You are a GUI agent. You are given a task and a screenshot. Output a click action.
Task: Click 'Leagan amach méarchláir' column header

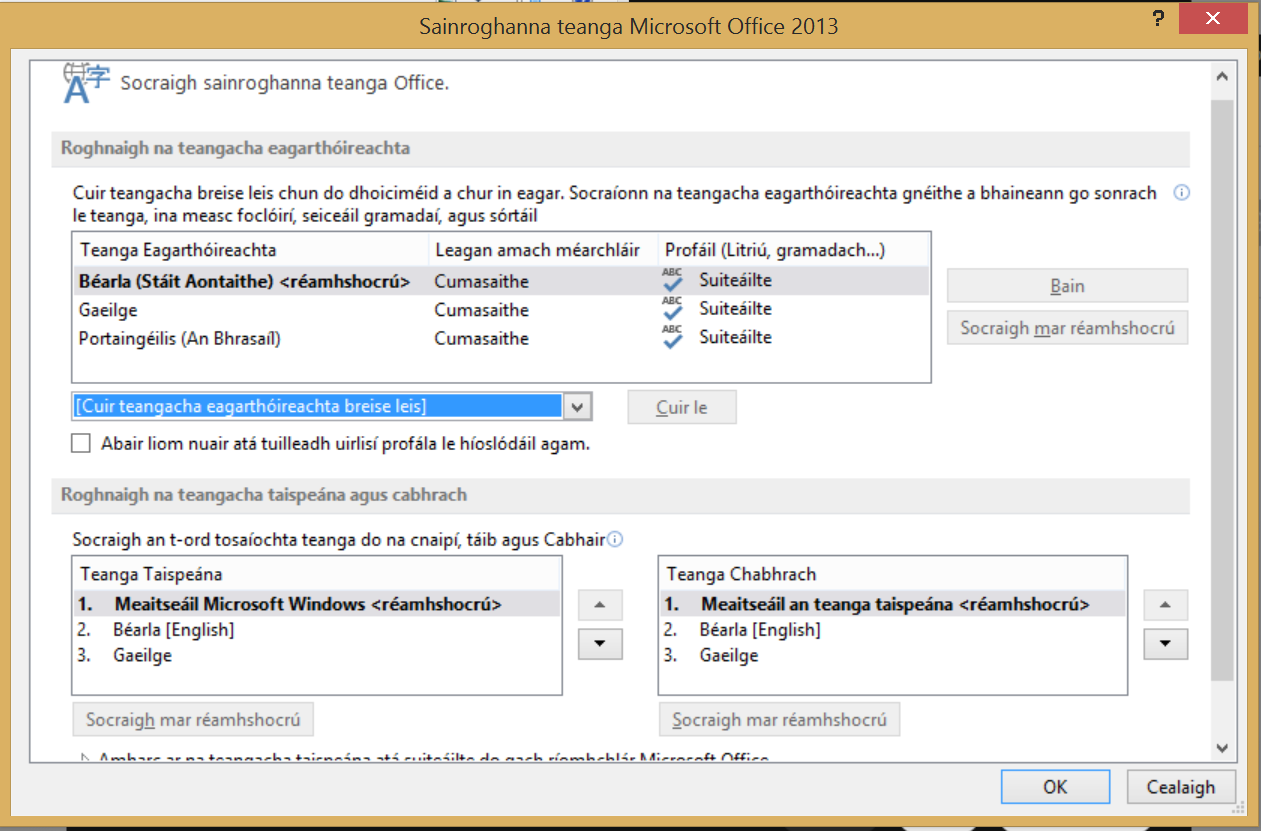coord(543,249)
